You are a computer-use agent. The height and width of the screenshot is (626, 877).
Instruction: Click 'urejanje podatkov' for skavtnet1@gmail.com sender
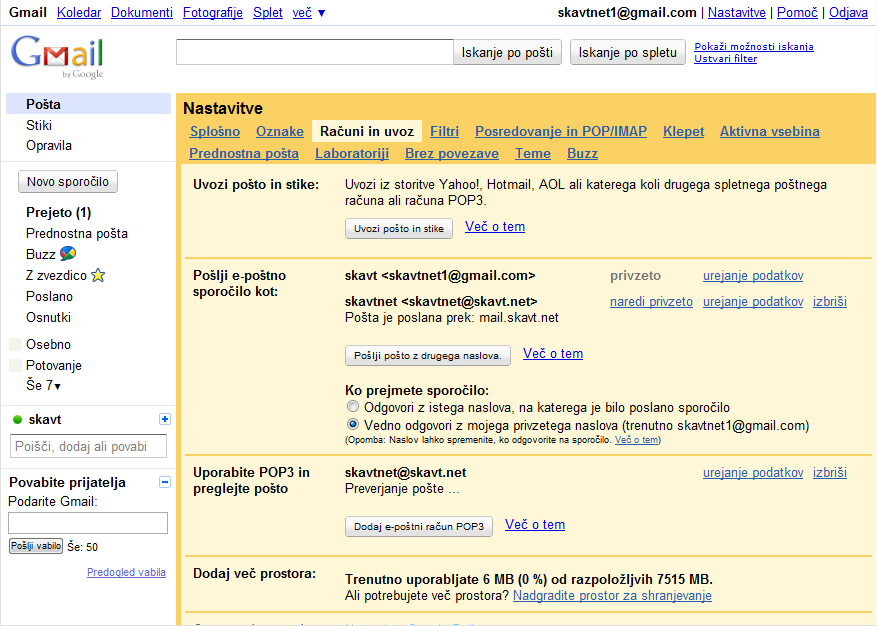[x=753, y=275]
